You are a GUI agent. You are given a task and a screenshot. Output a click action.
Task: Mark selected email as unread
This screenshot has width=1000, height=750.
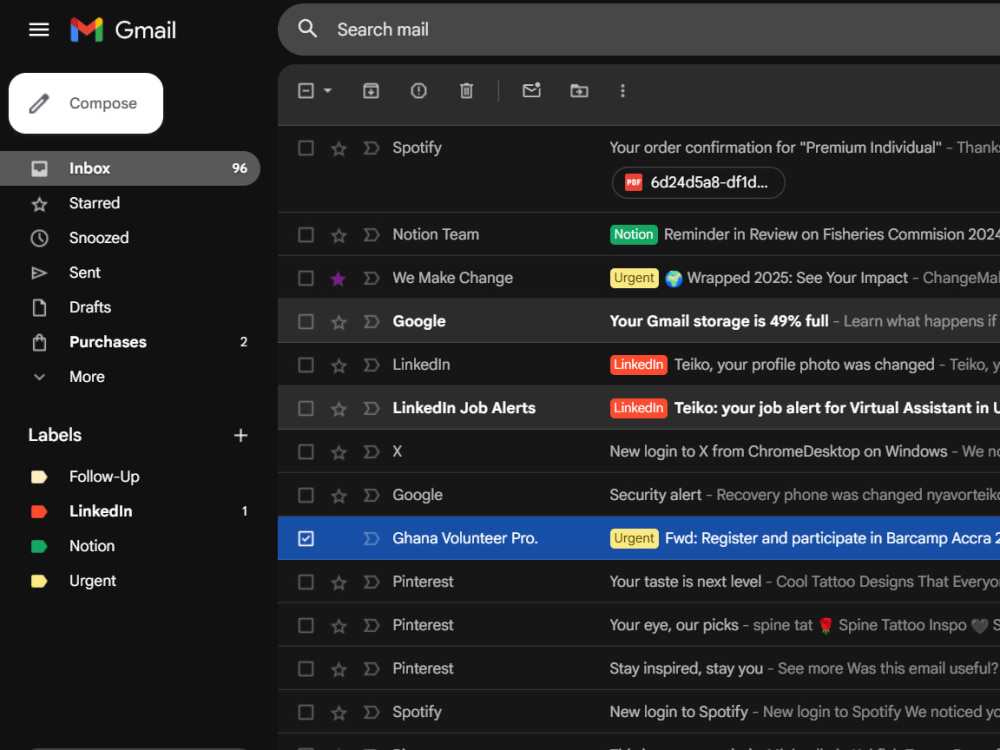(531, 91)
